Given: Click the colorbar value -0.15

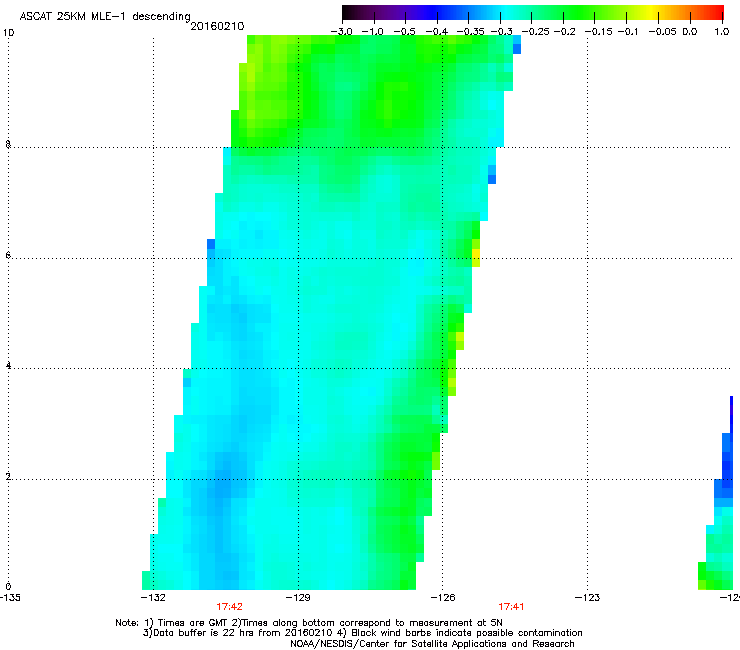Looking at the screenshot, I should (598, 32).
